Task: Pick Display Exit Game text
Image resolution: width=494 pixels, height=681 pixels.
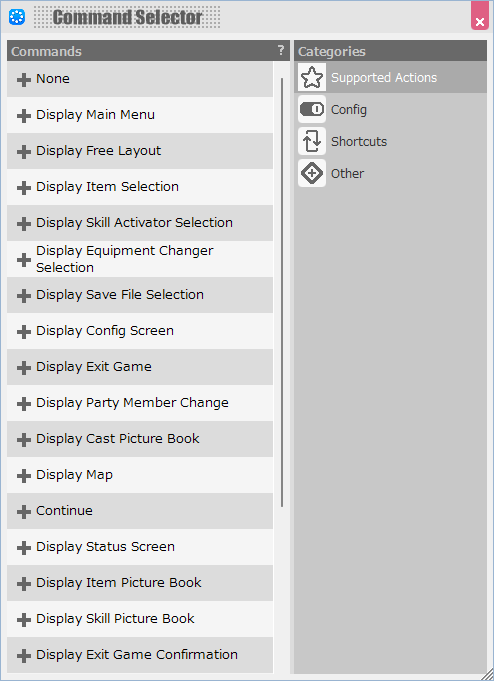Action: [94, 367]
